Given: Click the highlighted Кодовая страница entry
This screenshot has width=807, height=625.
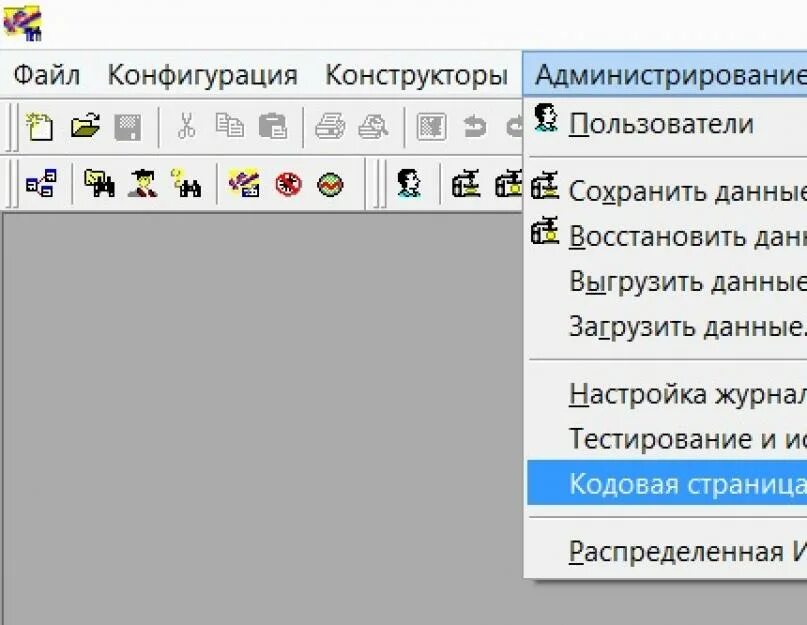Looking at the screenshot, I should coord(667,483).
